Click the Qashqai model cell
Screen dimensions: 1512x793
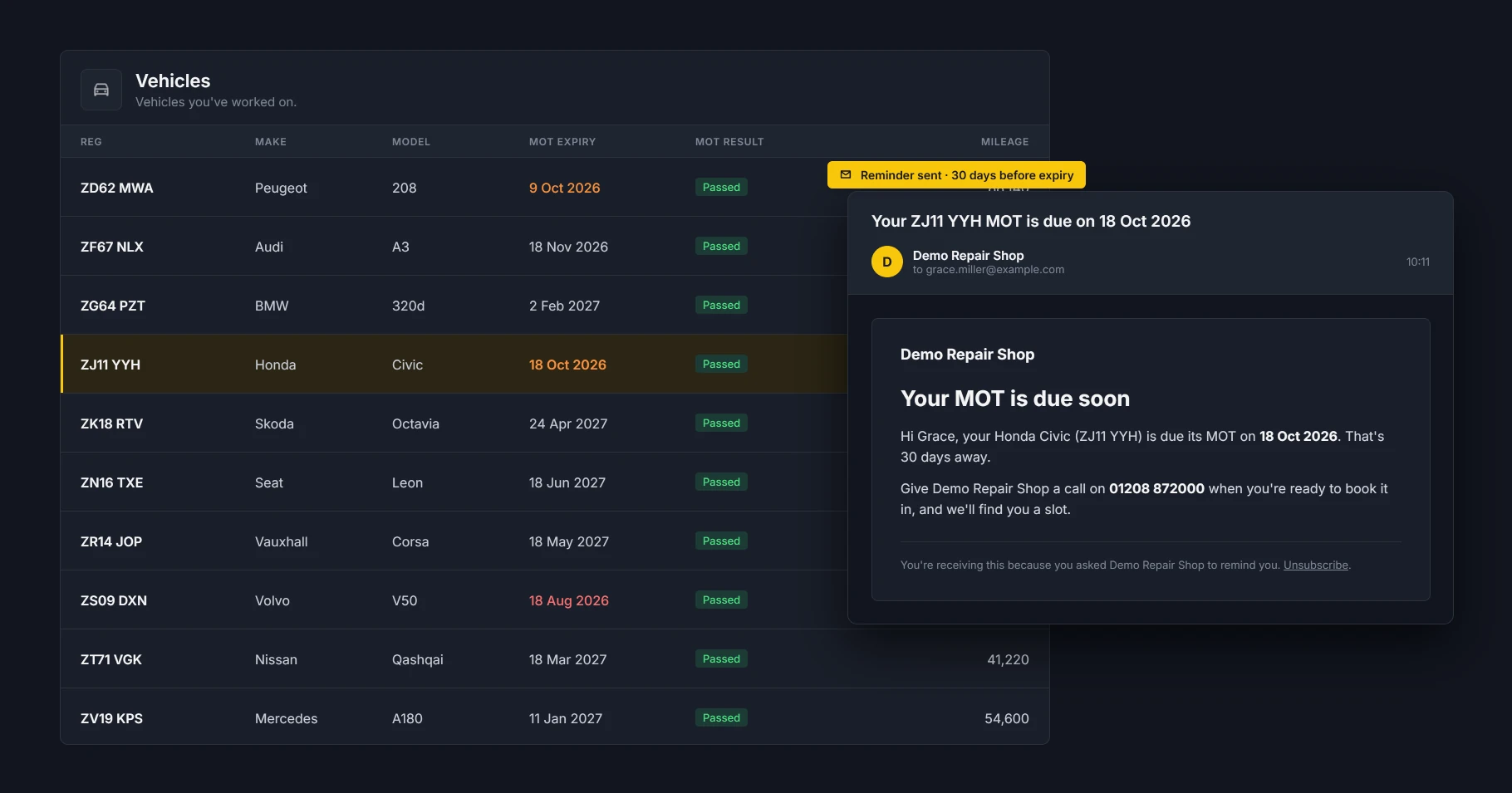point(418,660)
